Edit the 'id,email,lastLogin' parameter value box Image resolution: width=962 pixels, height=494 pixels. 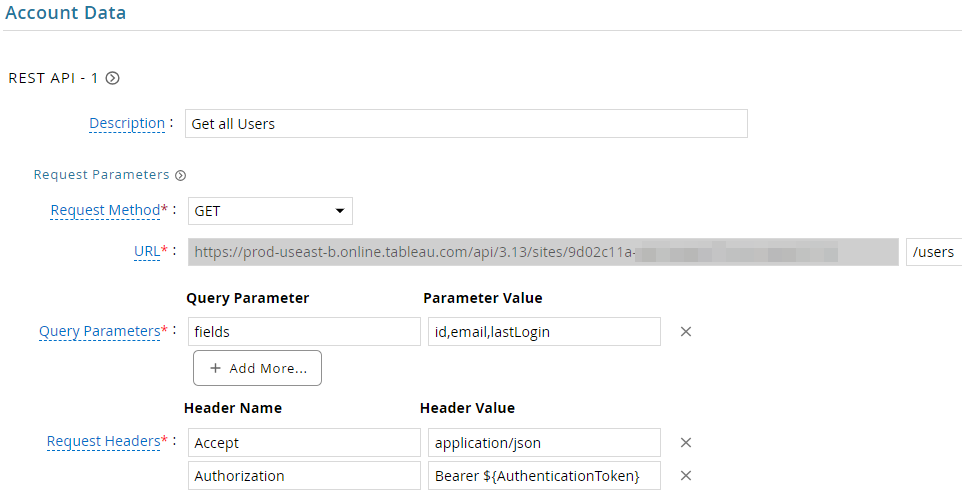tap(544, 331)
